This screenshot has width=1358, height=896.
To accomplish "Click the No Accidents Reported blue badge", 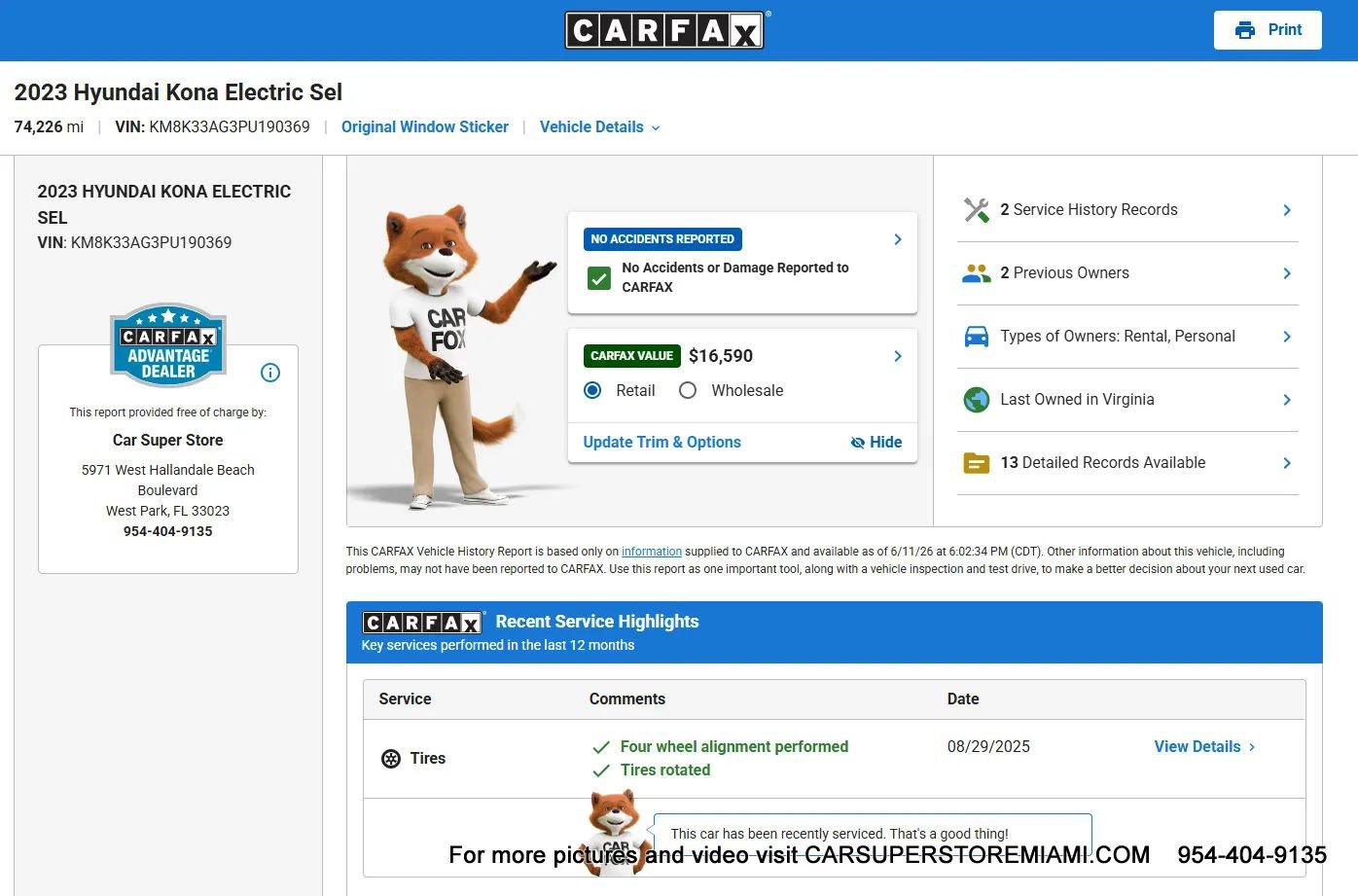I will tap(662, 239).
